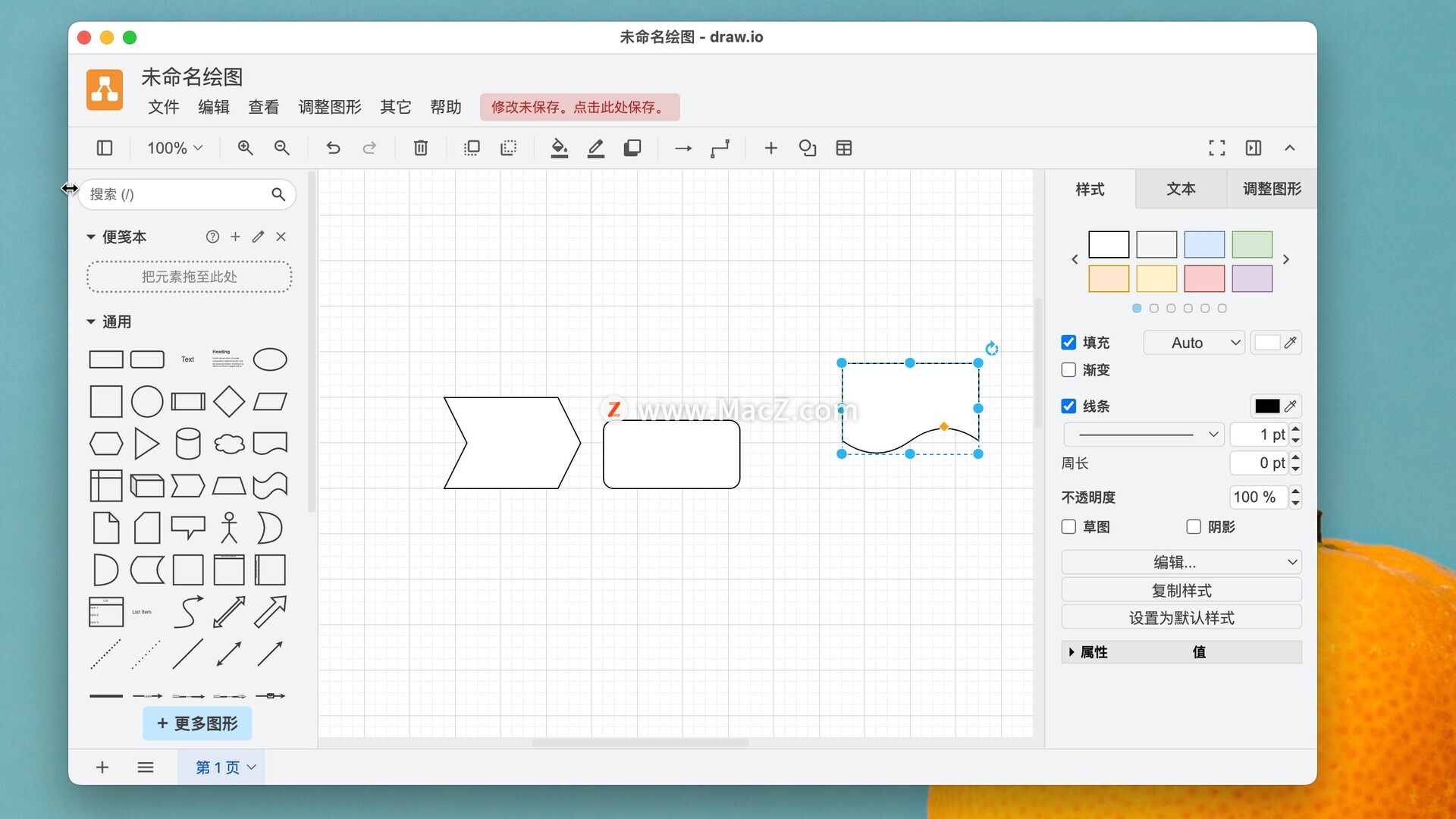Uncheck the 线条 line checkbox
This screenshot has height=819, width=1456.
(x=1068, y=406)
